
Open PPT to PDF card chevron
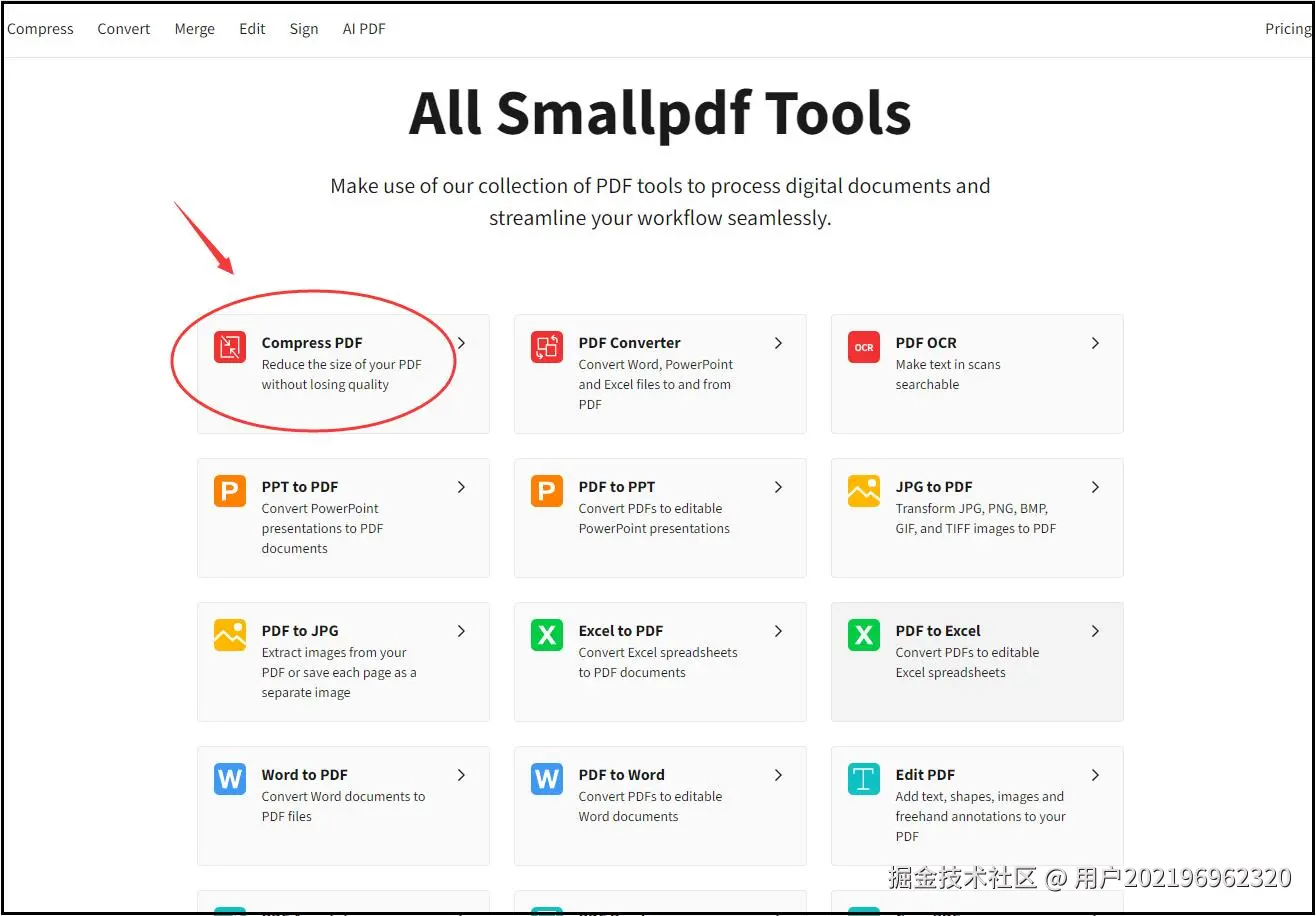click(x=461, y=487)
